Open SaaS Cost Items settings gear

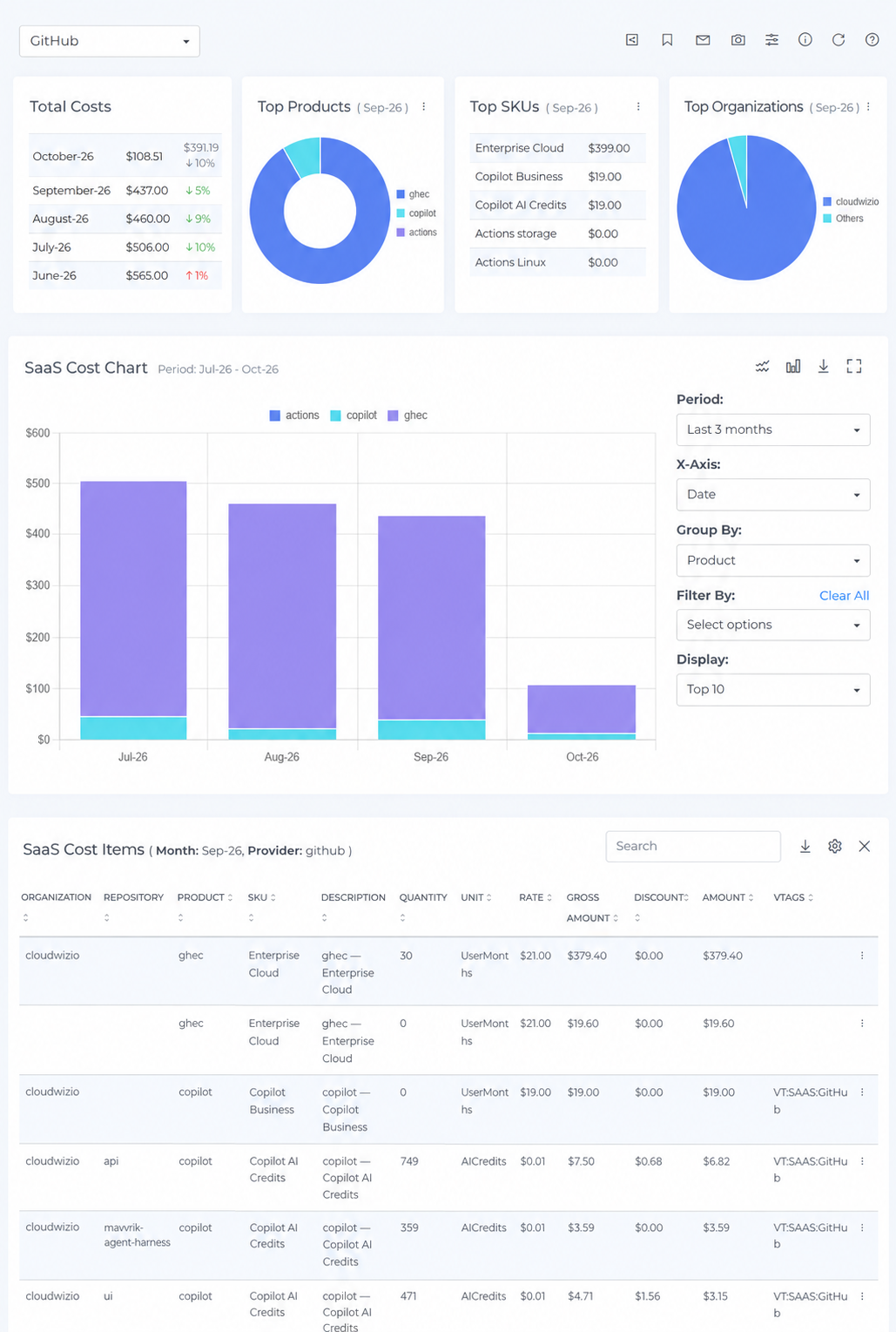pyautogui.click(x=835, y=847)
